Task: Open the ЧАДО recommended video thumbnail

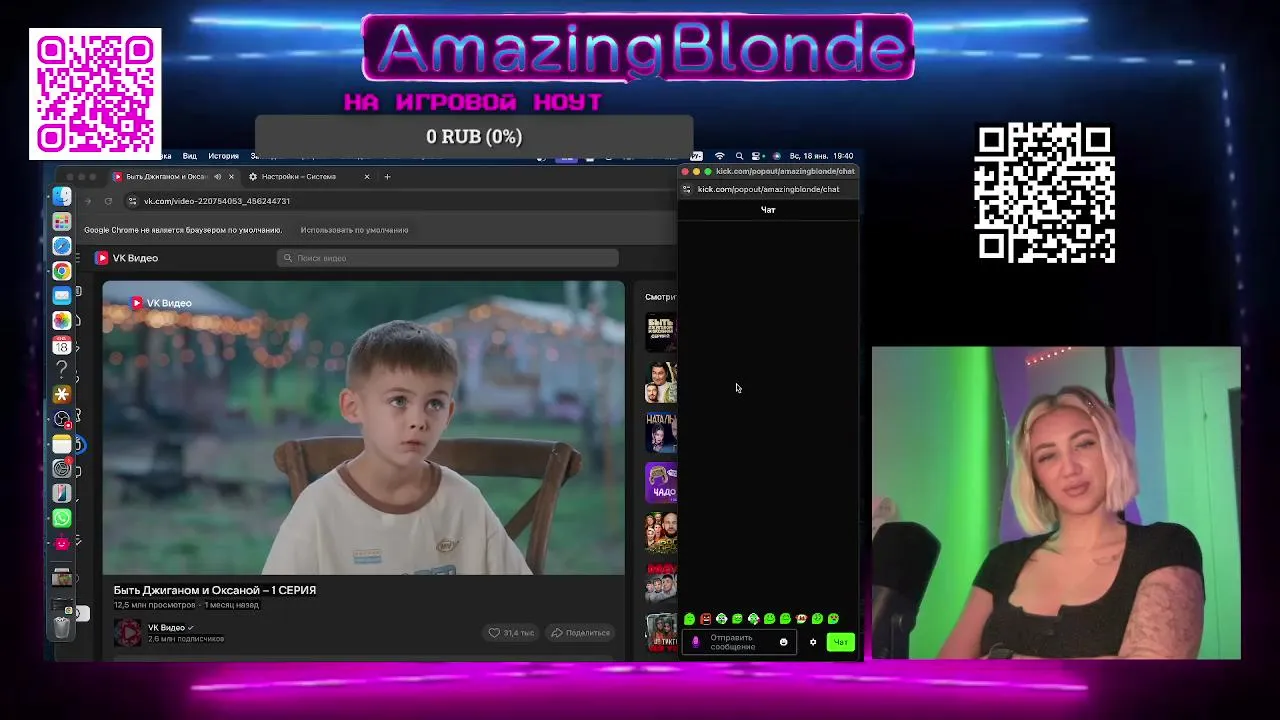Action: [661, 482]
